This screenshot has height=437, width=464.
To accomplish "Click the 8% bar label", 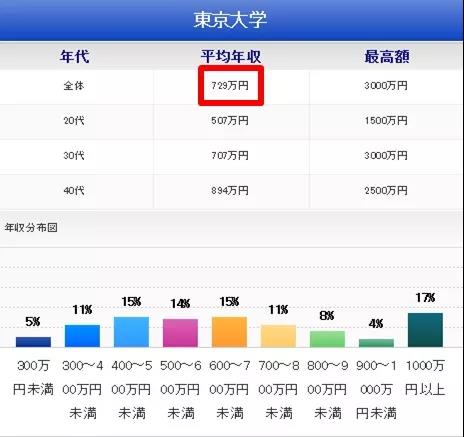I will click(327, 315).
